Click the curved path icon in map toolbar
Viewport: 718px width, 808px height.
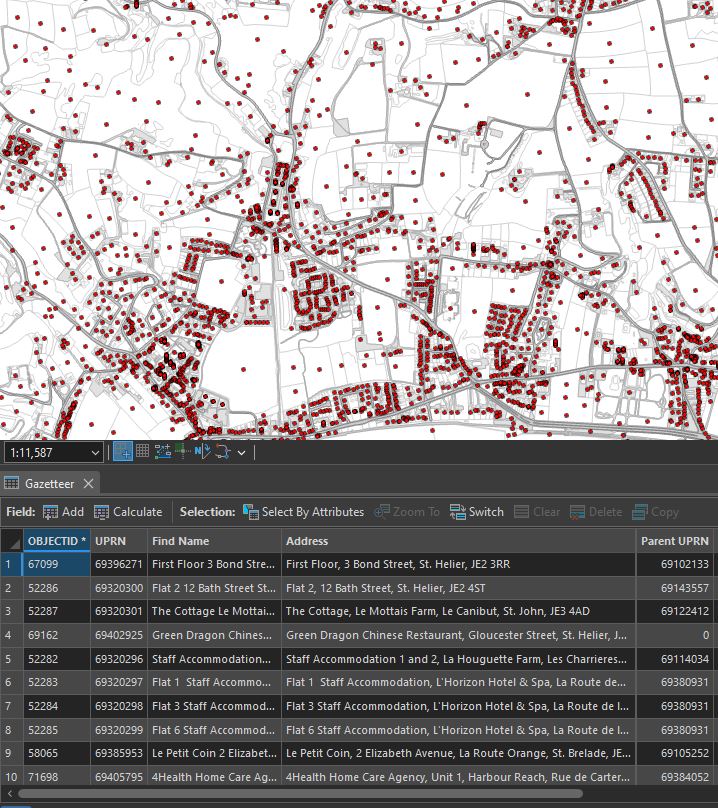click(223, 452)
